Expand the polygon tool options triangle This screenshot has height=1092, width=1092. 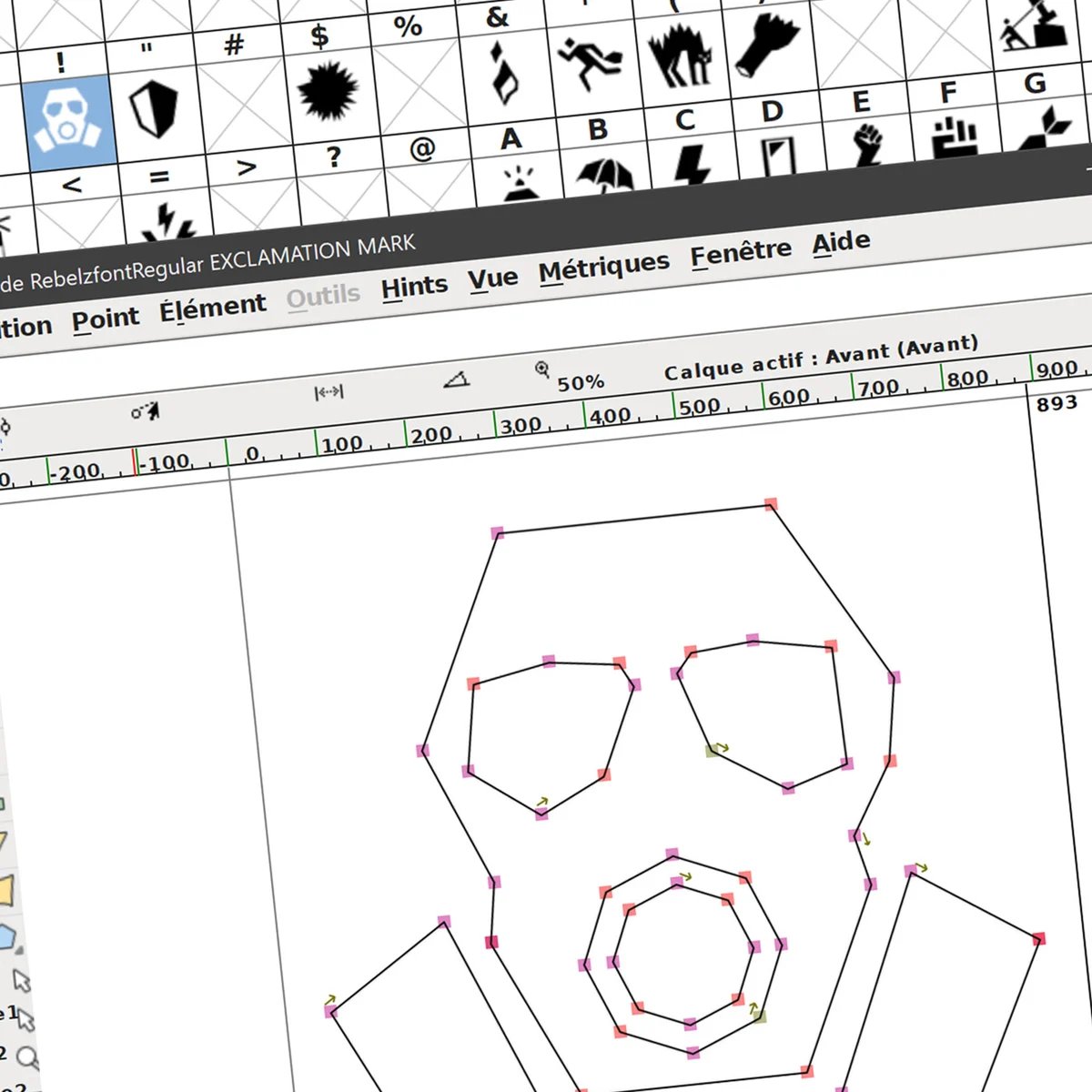pyautogui.click(x=17, y=952)
